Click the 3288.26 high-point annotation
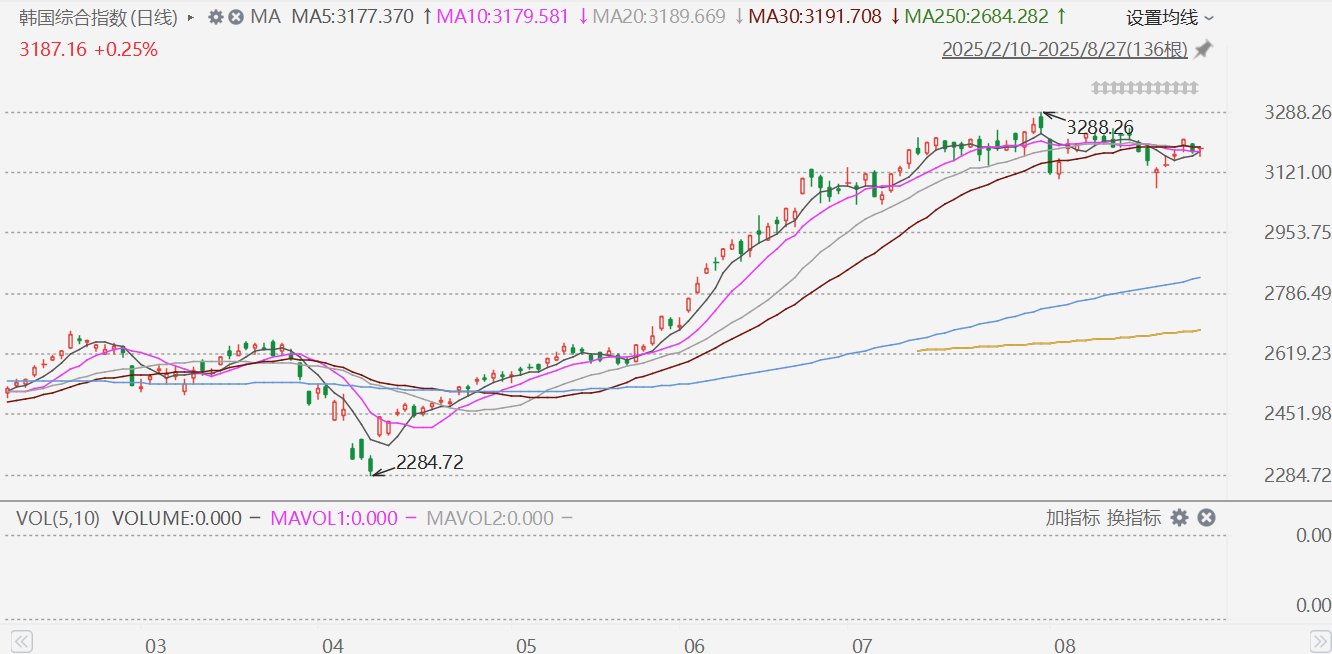This screenshot has width=1332, height=654. (x=1100, y=127)
